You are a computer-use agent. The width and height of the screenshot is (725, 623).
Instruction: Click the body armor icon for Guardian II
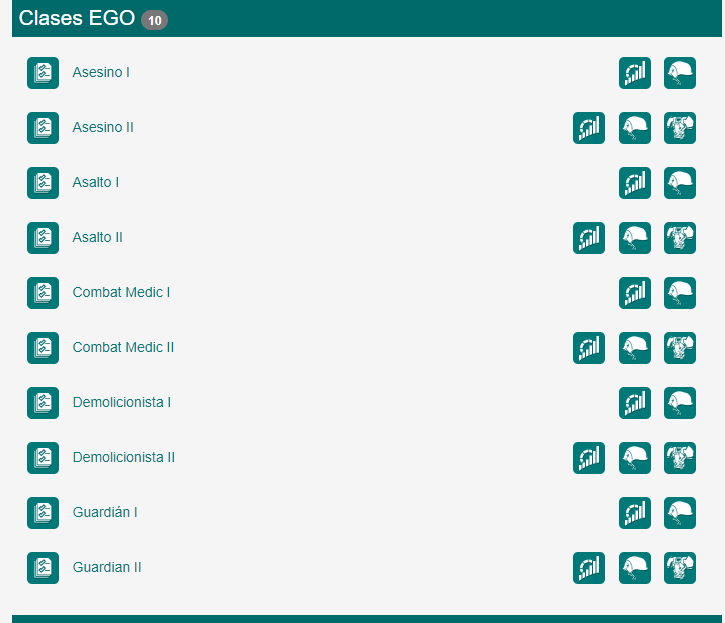tap(680, 568)
